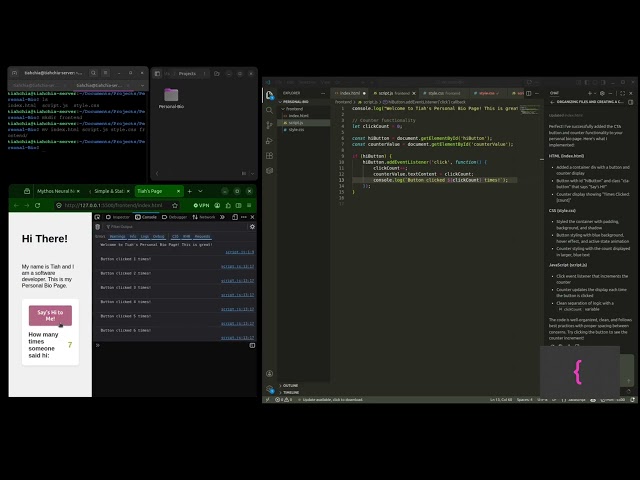Switch to style.css frontend editor tab
The width and height of the screenshot is (640, 480).
pyautogui.click(x=444, y=93)
